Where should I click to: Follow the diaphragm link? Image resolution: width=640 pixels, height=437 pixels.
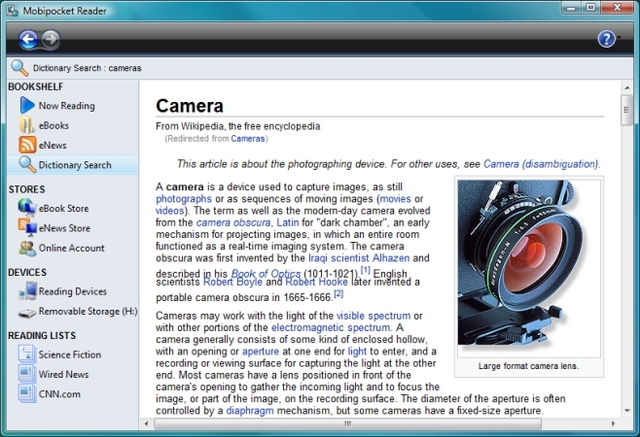point(250,410)
